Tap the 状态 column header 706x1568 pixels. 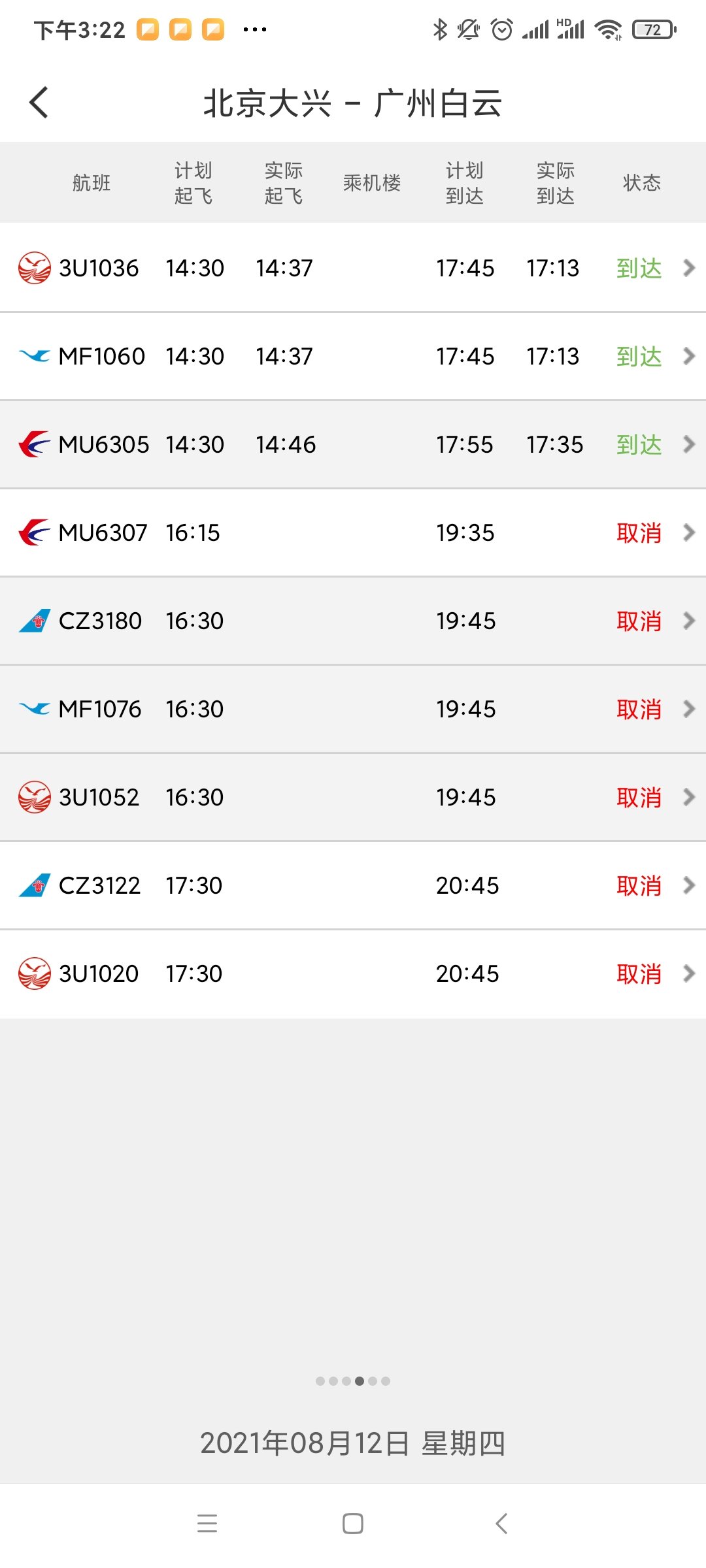coord(642,183)
